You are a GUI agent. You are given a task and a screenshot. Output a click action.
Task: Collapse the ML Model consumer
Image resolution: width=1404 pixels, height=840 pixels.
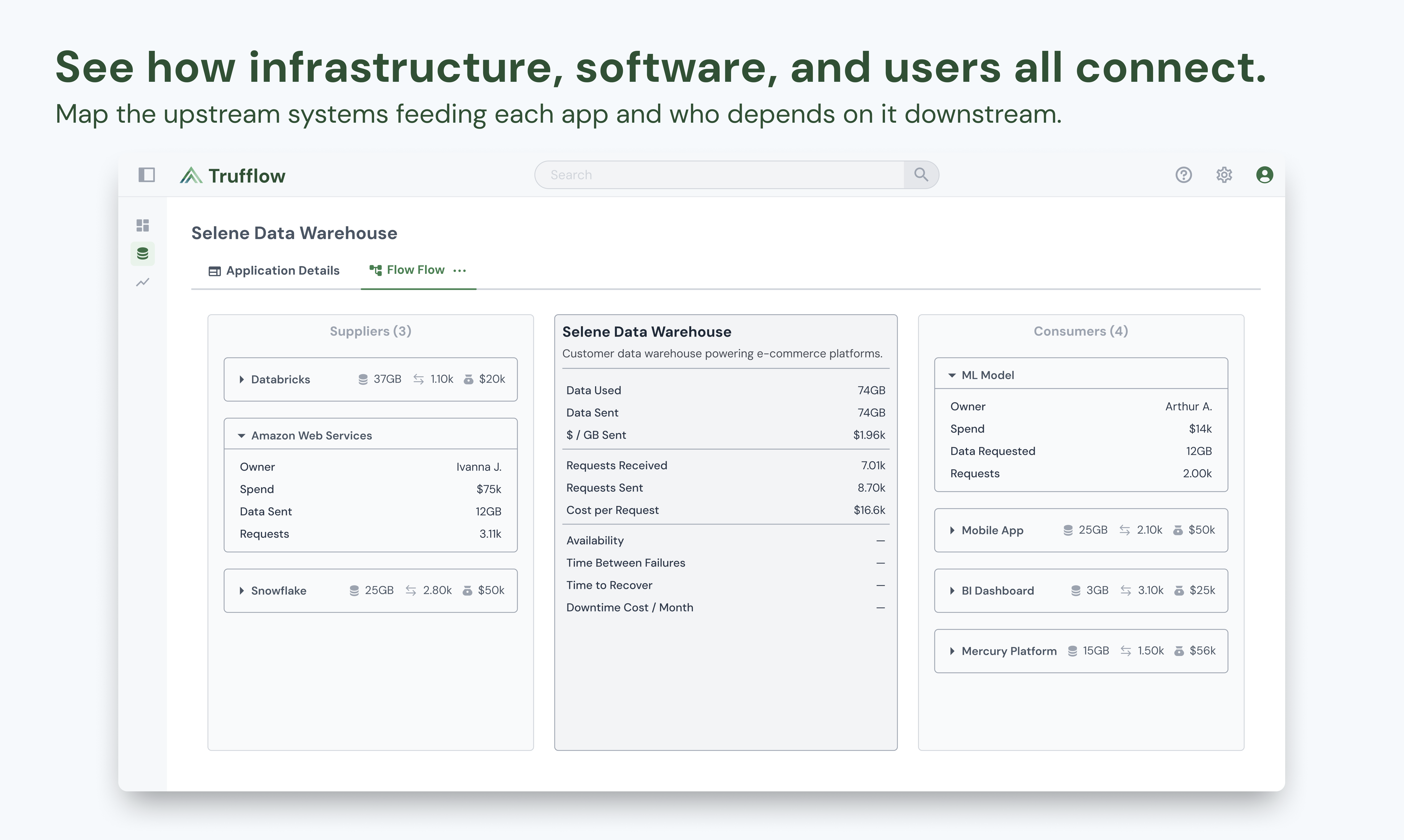pyautogui.click(x=952, y=375)
